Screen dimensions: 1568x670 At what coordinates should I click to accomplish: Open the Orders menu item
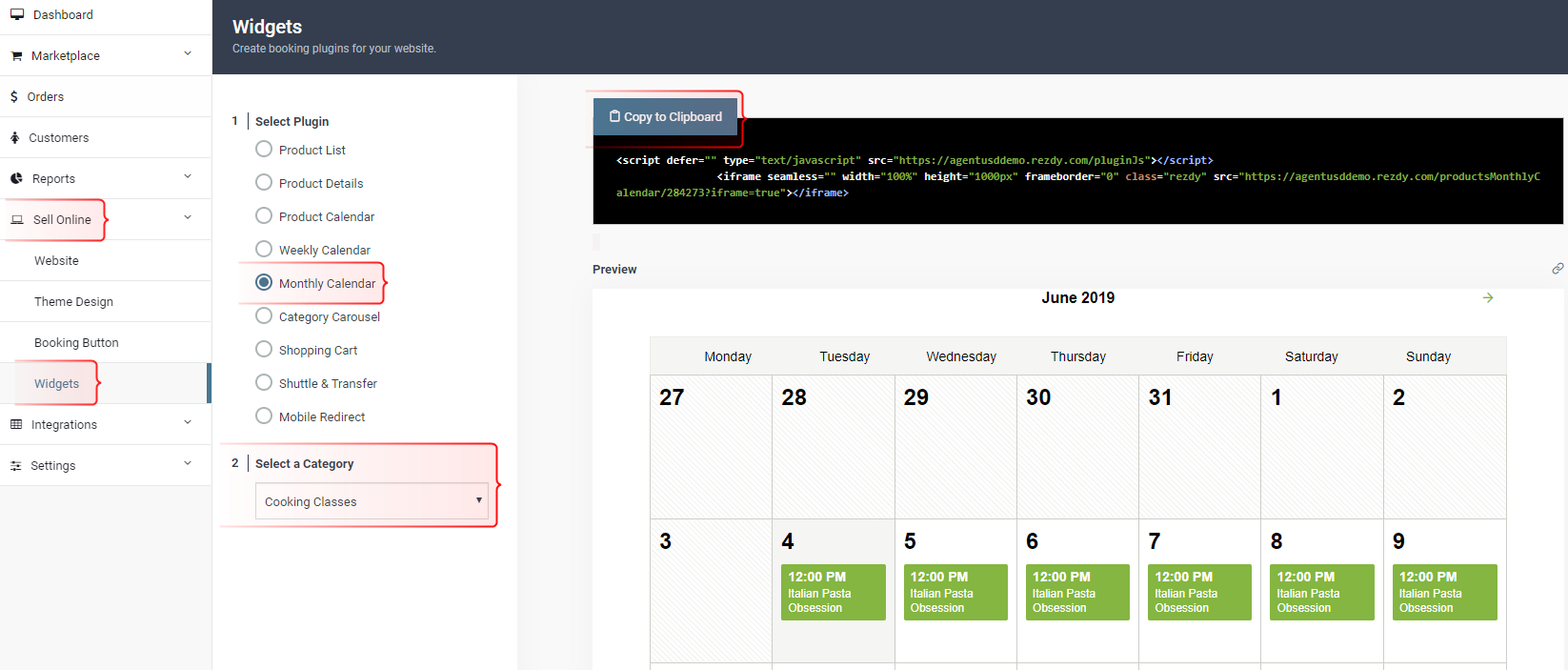(x=106, y=96)
